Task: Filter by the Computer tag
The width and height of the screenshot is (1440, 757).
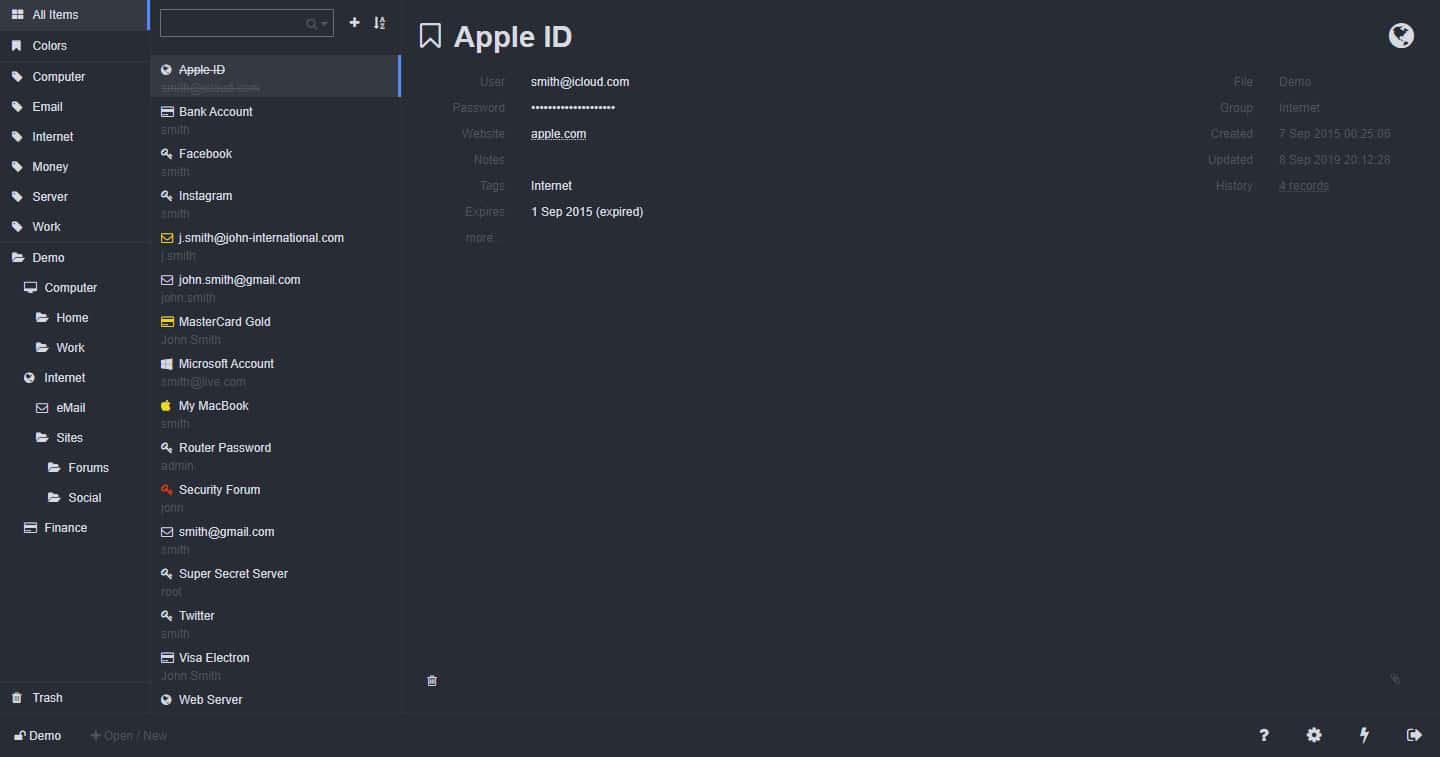Action: [x=75, y=77]
